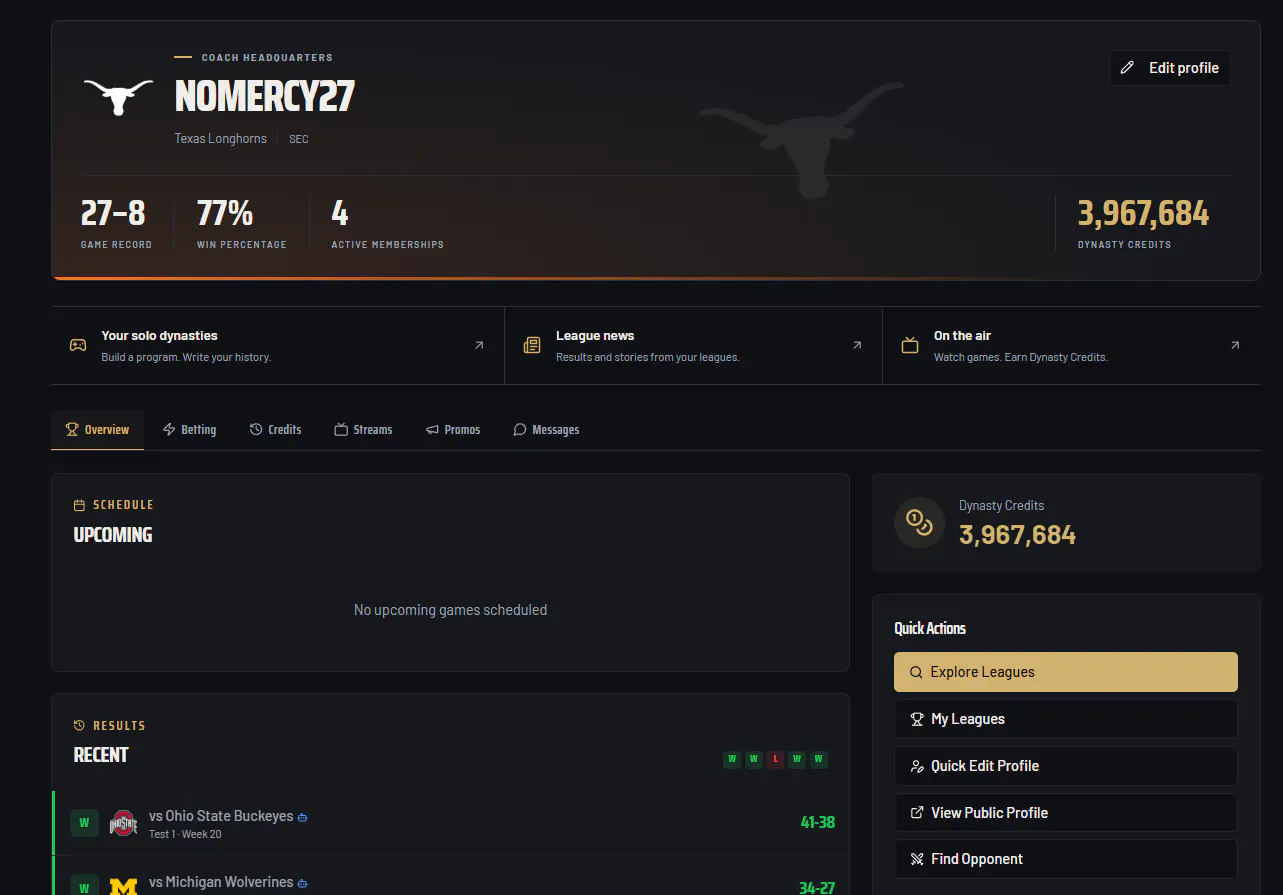Click the SEC conference label
This screenshot has height=895, width=1283.
299,139
